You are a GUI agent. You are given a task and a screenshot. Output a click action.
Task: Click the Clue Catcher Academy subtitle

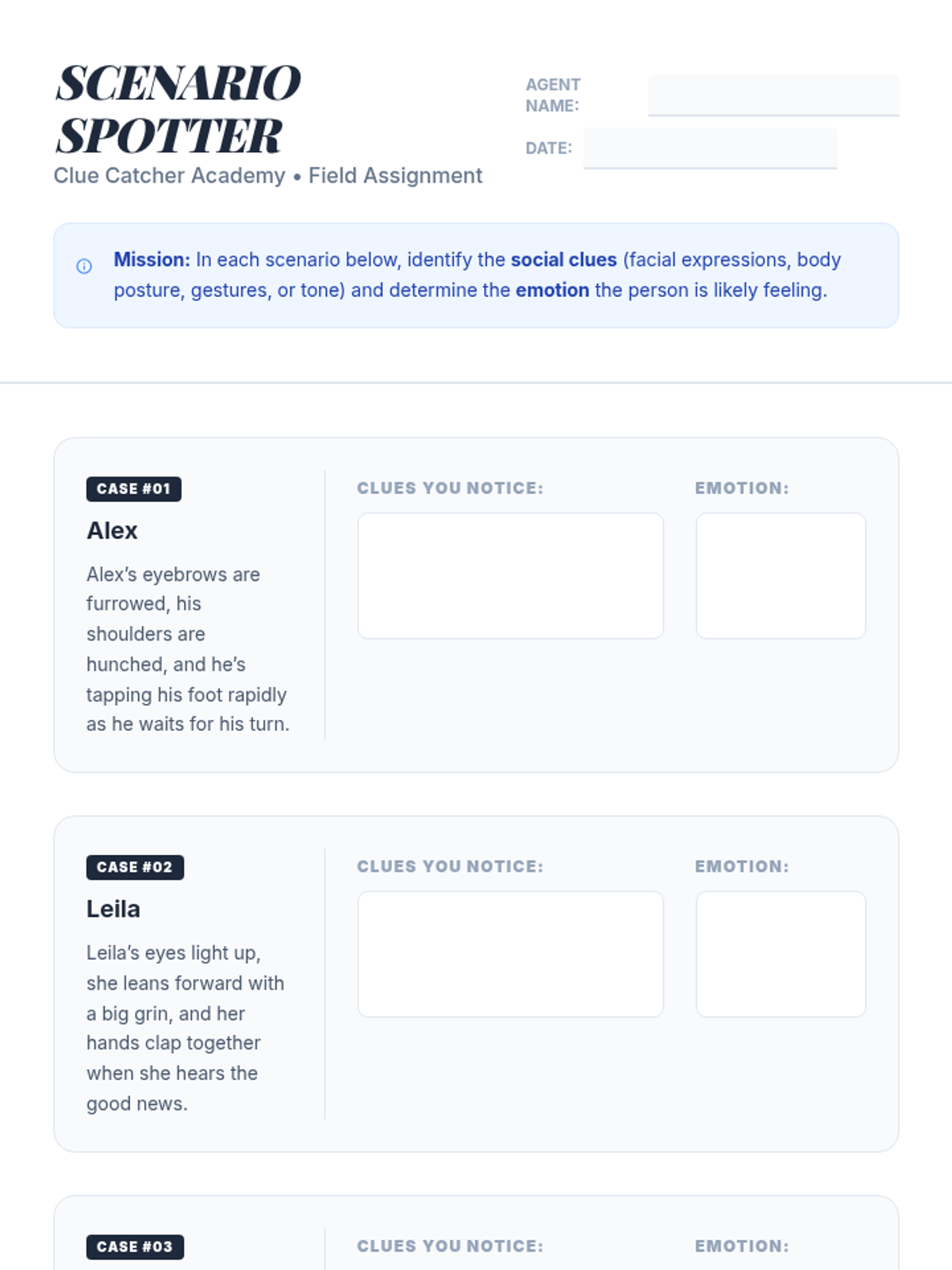tap(267, 175)
